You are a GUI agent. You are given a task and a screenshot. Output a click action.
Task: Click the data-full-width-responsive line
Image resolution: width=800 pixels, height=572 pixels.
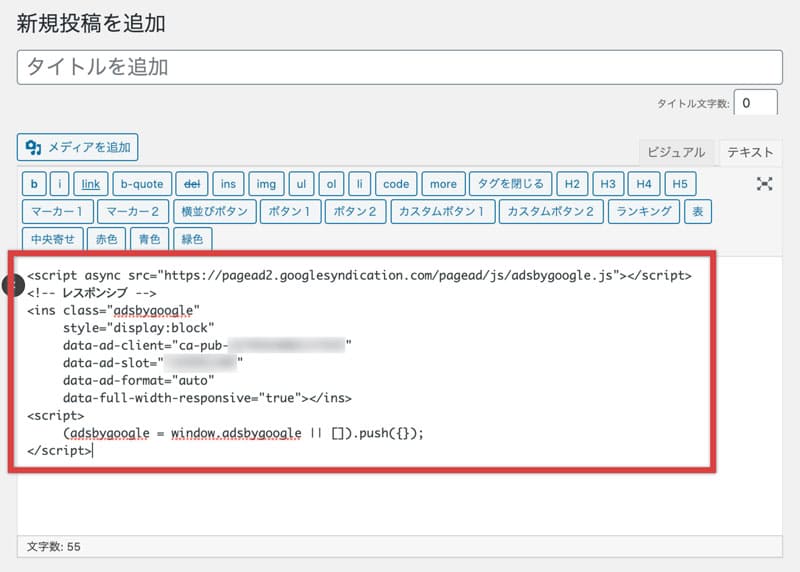click(207, 398)
